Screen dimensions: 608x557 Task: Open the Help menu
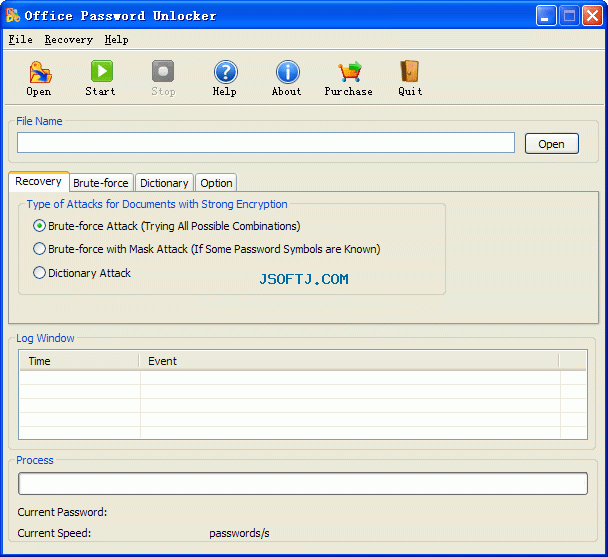pyautogui.click(x=116, y=40)
